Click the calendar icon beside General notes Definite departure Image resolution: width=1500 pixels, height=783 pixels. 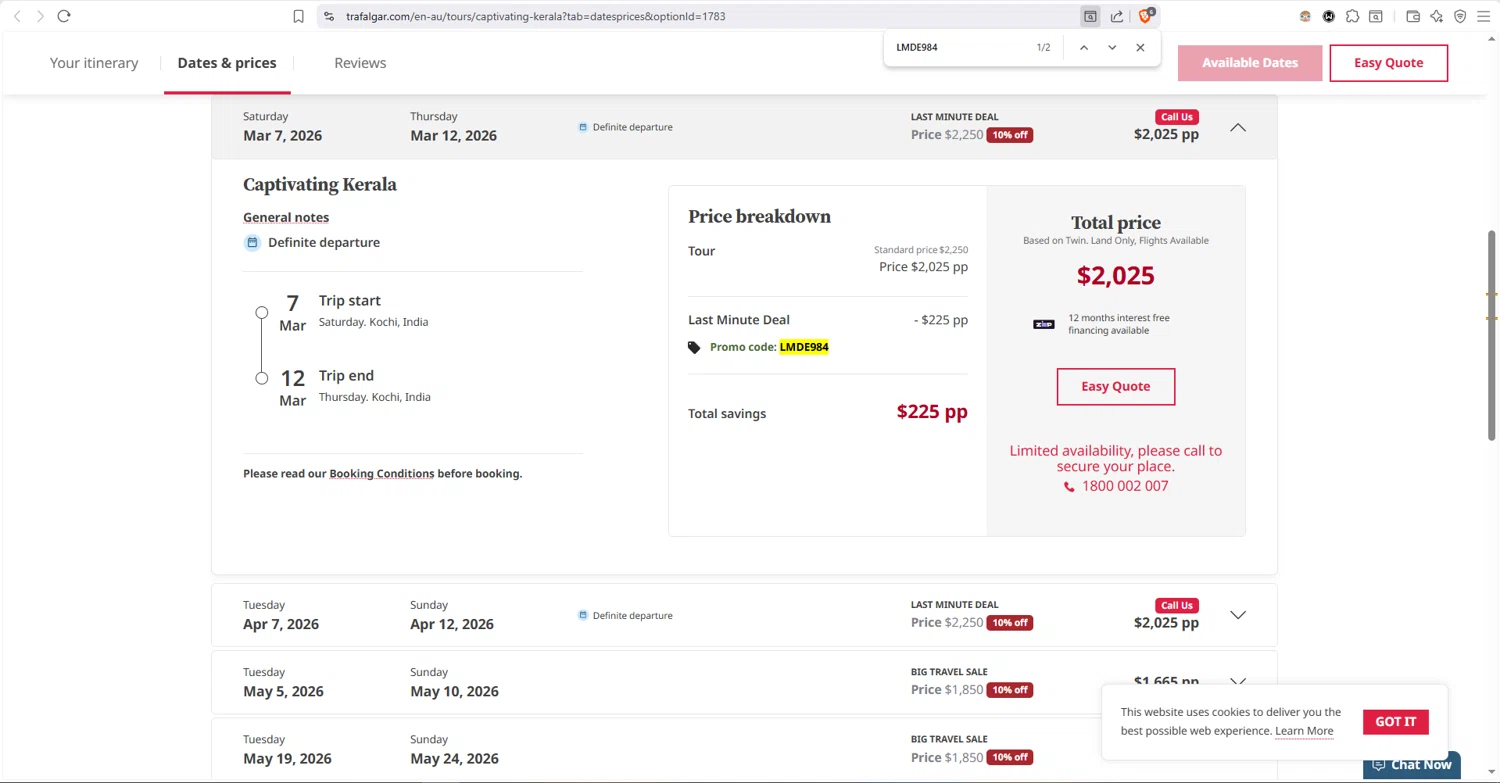pos(252,242)
